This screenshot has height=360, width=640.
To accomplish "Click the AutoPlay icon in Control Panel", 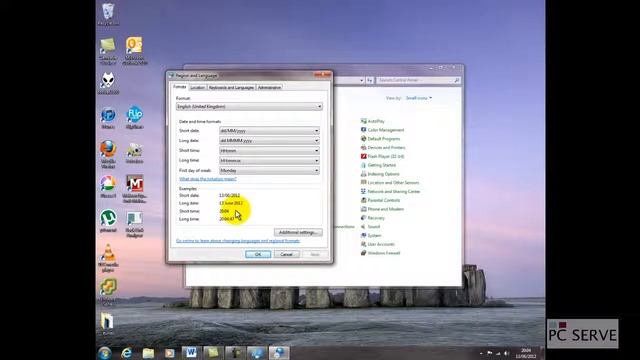I will (363, 121).
